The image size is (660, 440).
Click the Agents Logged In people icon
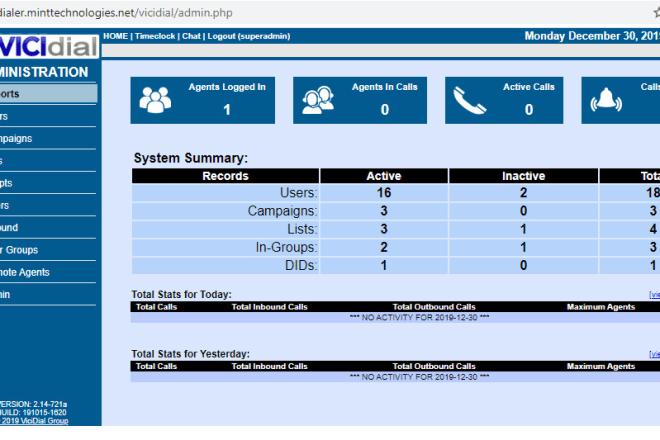pos(155,100)
